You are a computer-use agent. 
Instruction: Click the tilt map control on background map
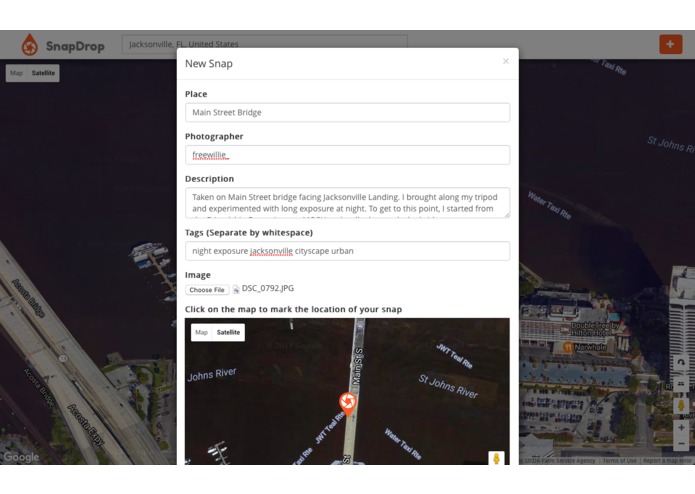tap(681, 383)
